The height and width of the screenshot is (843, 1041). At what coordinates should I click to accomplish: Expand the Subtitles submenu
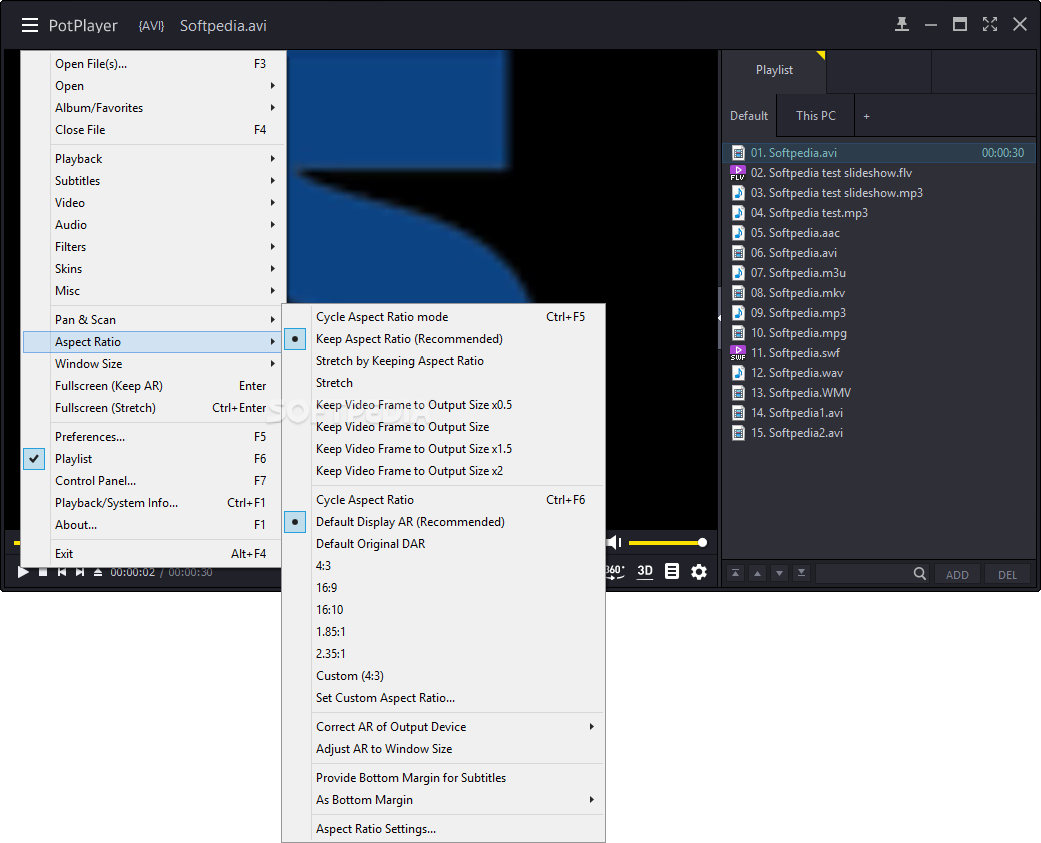153,181
